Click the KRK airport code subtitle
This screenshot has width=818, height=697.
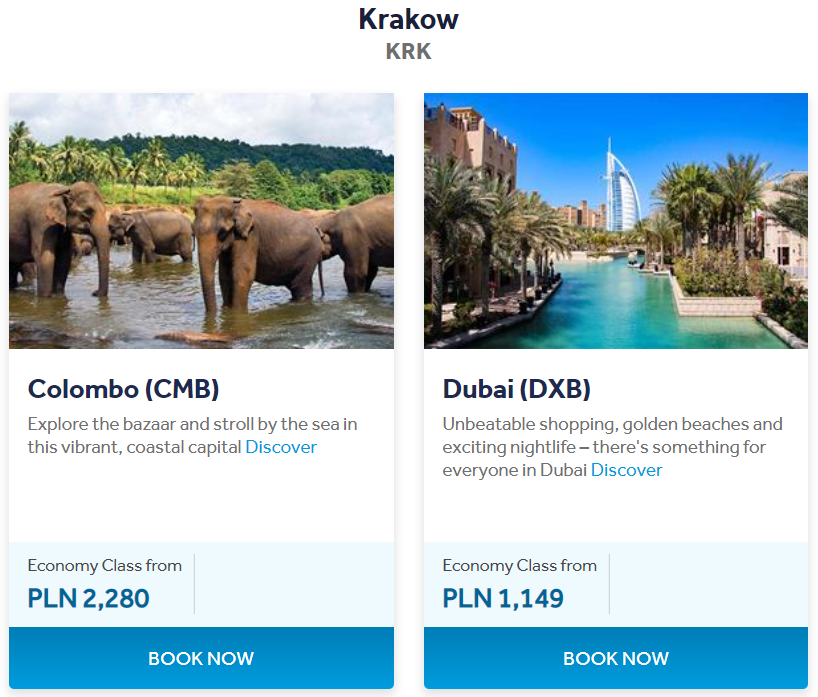click(408, 52)
